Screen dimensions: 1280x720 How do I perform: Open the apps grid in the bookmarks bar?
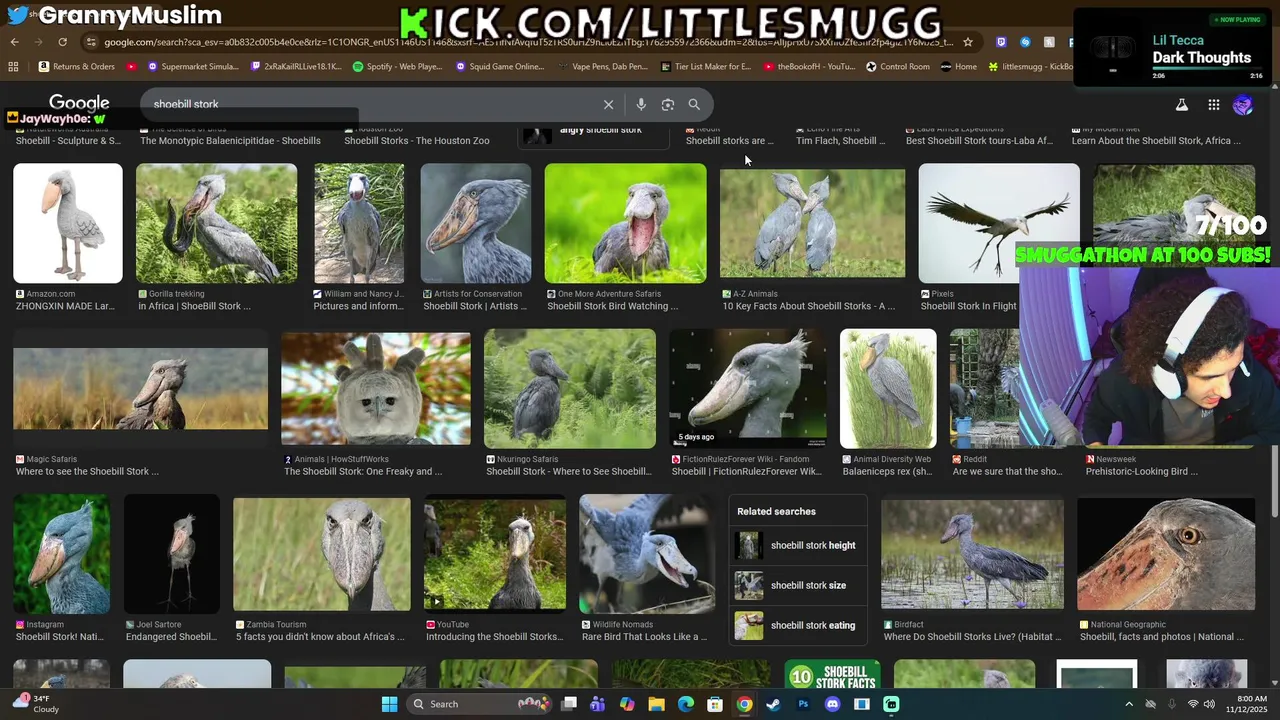(x=13, y=67)
